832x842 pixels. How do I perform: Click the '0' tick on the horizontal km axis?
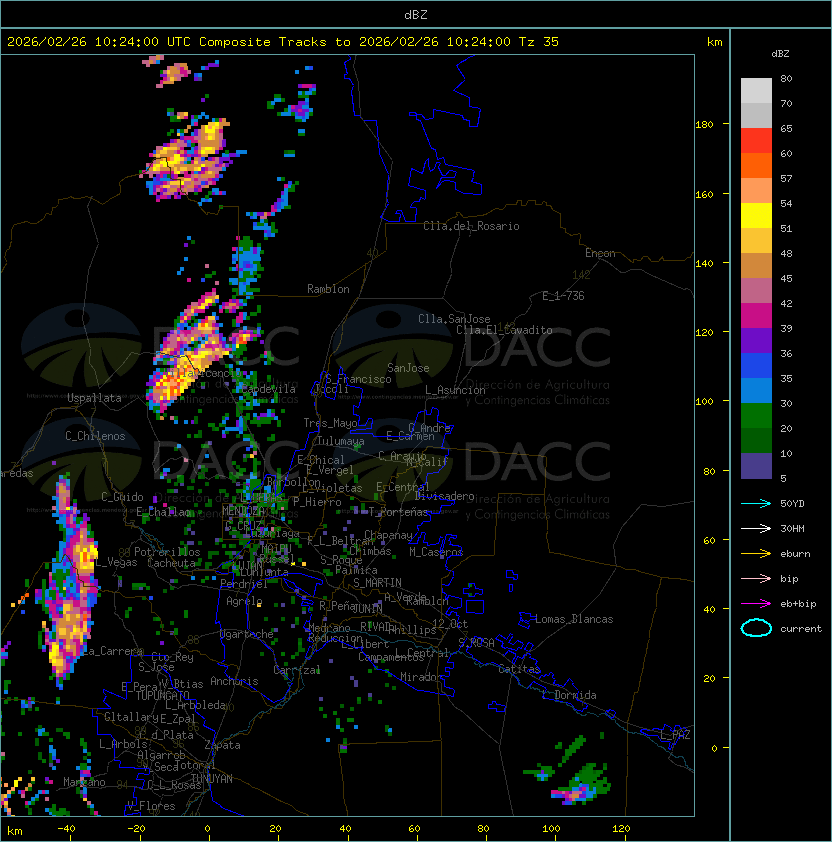(x=207, y=829)
